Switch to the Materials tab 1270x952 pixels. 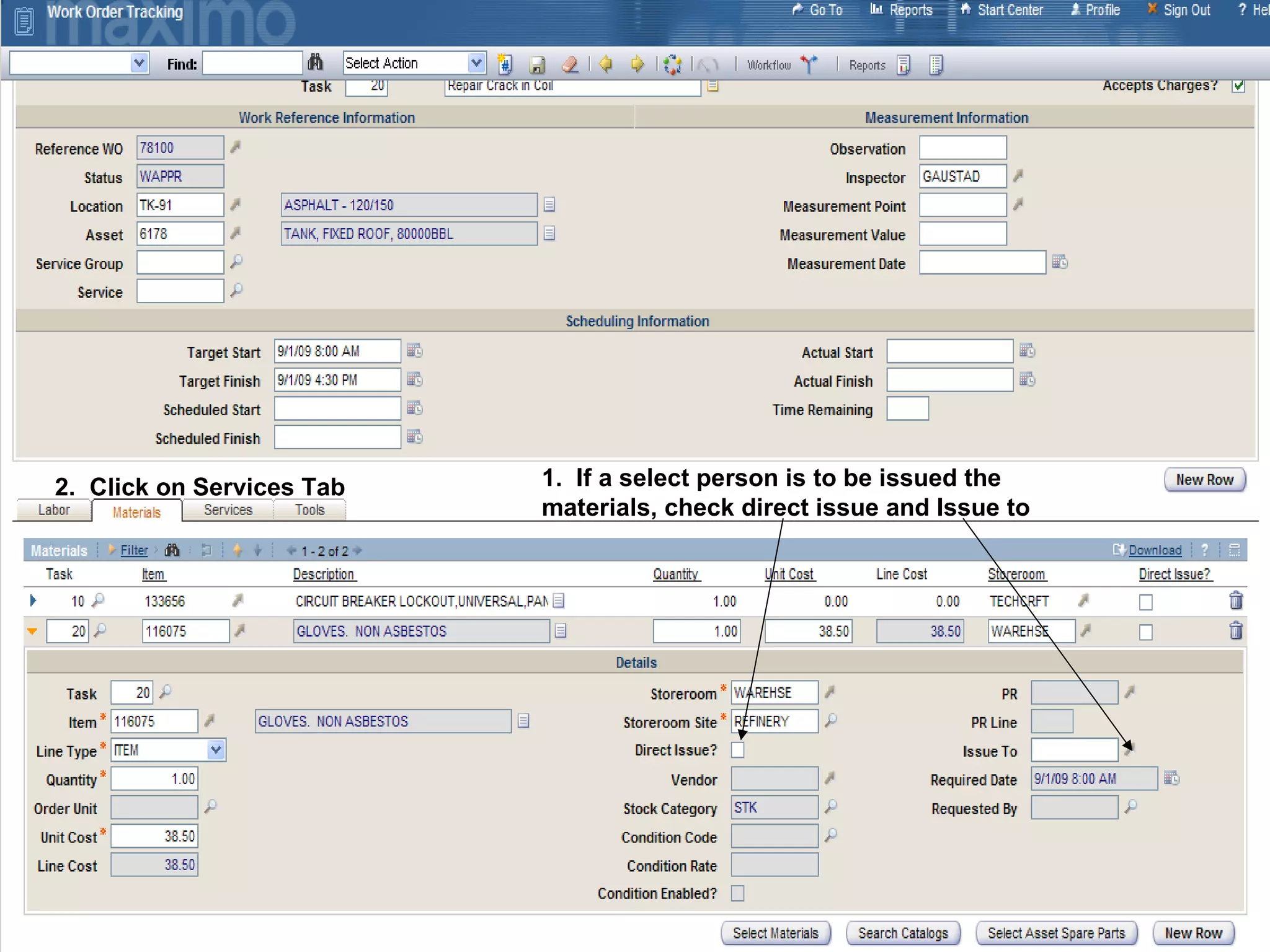[136, 512]
